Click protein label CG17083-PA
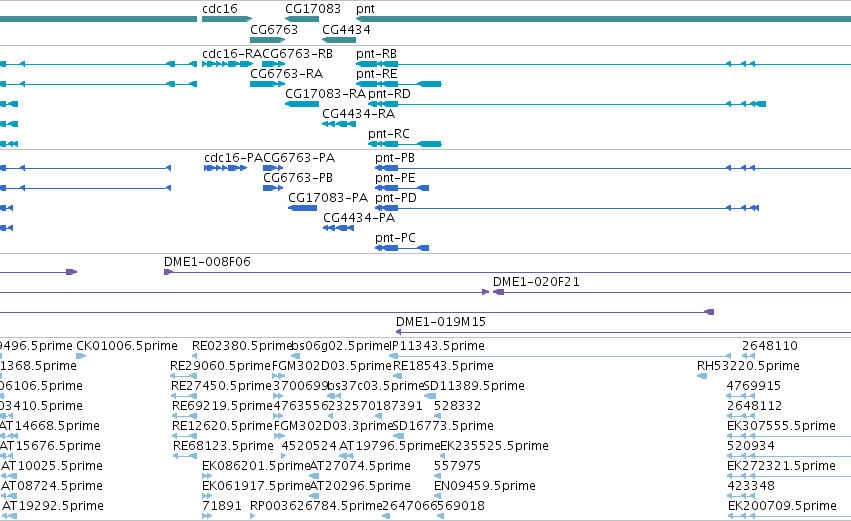The height and width of the screenshot is (521, 851). (328, 198)
